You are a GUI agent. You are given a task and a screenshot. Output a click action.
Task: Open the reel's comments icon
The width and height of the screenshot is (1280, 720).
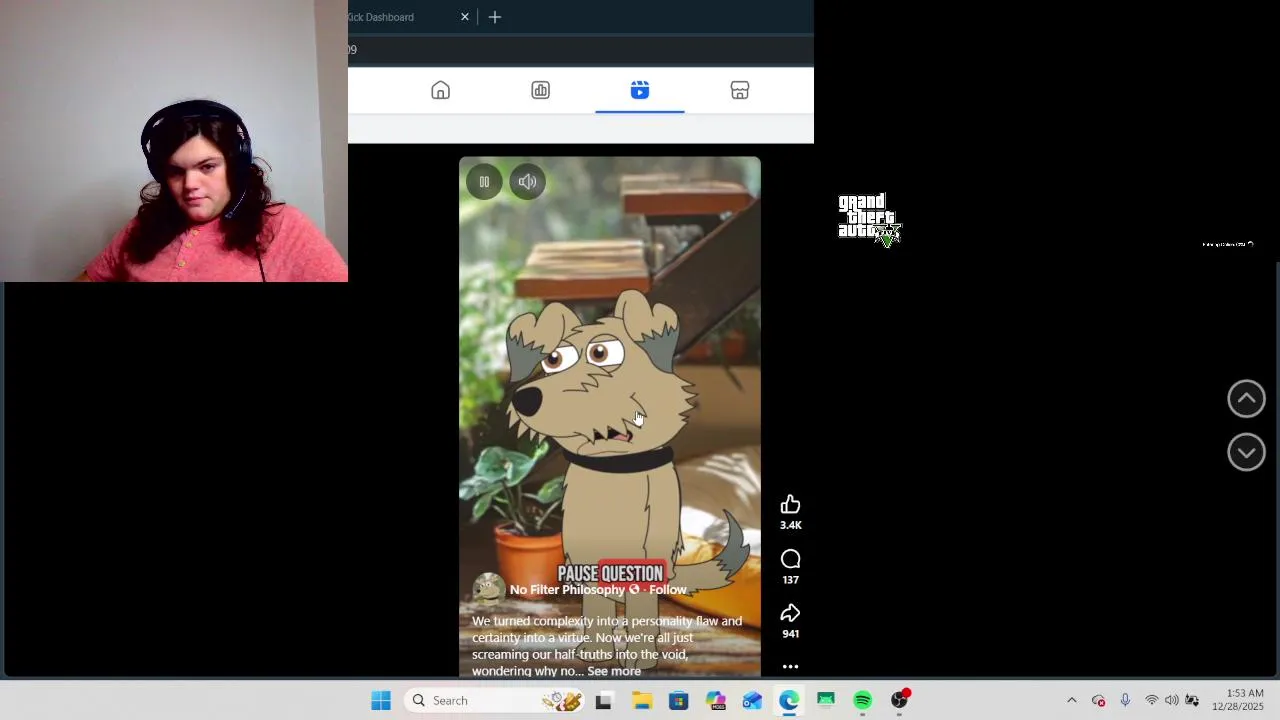pos(790,559)
